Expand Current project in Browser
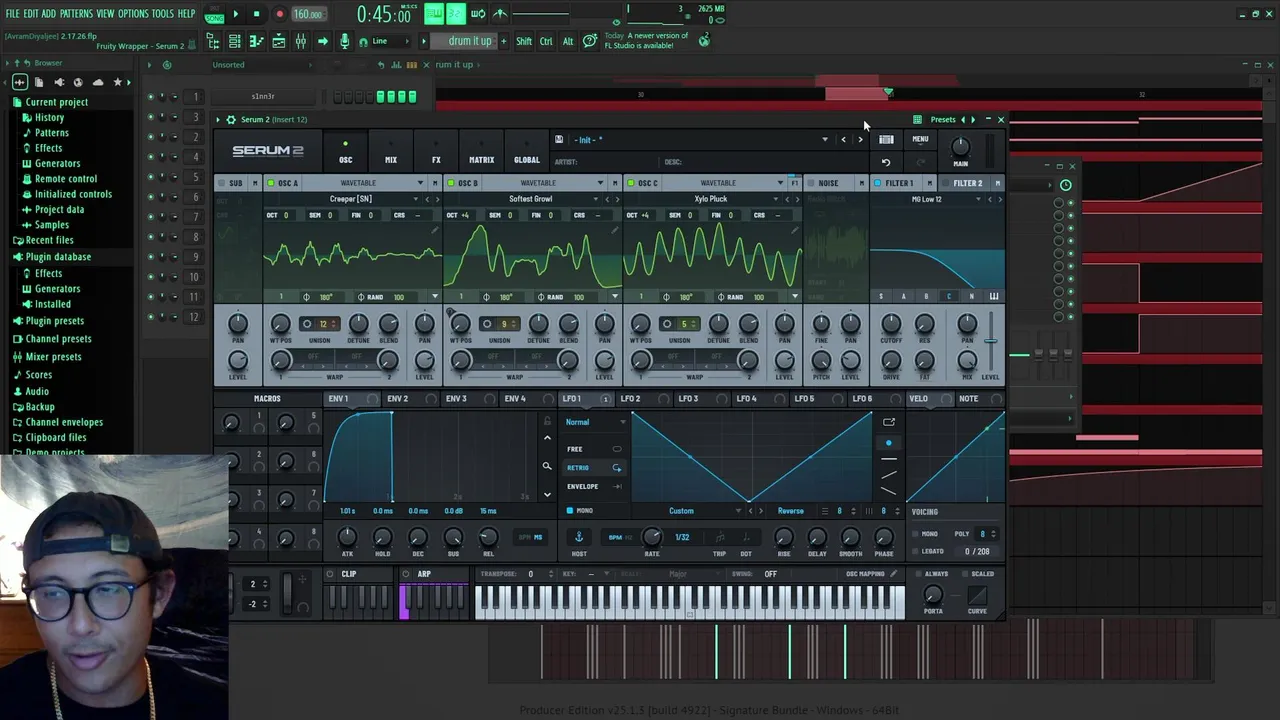 [56, 102]
